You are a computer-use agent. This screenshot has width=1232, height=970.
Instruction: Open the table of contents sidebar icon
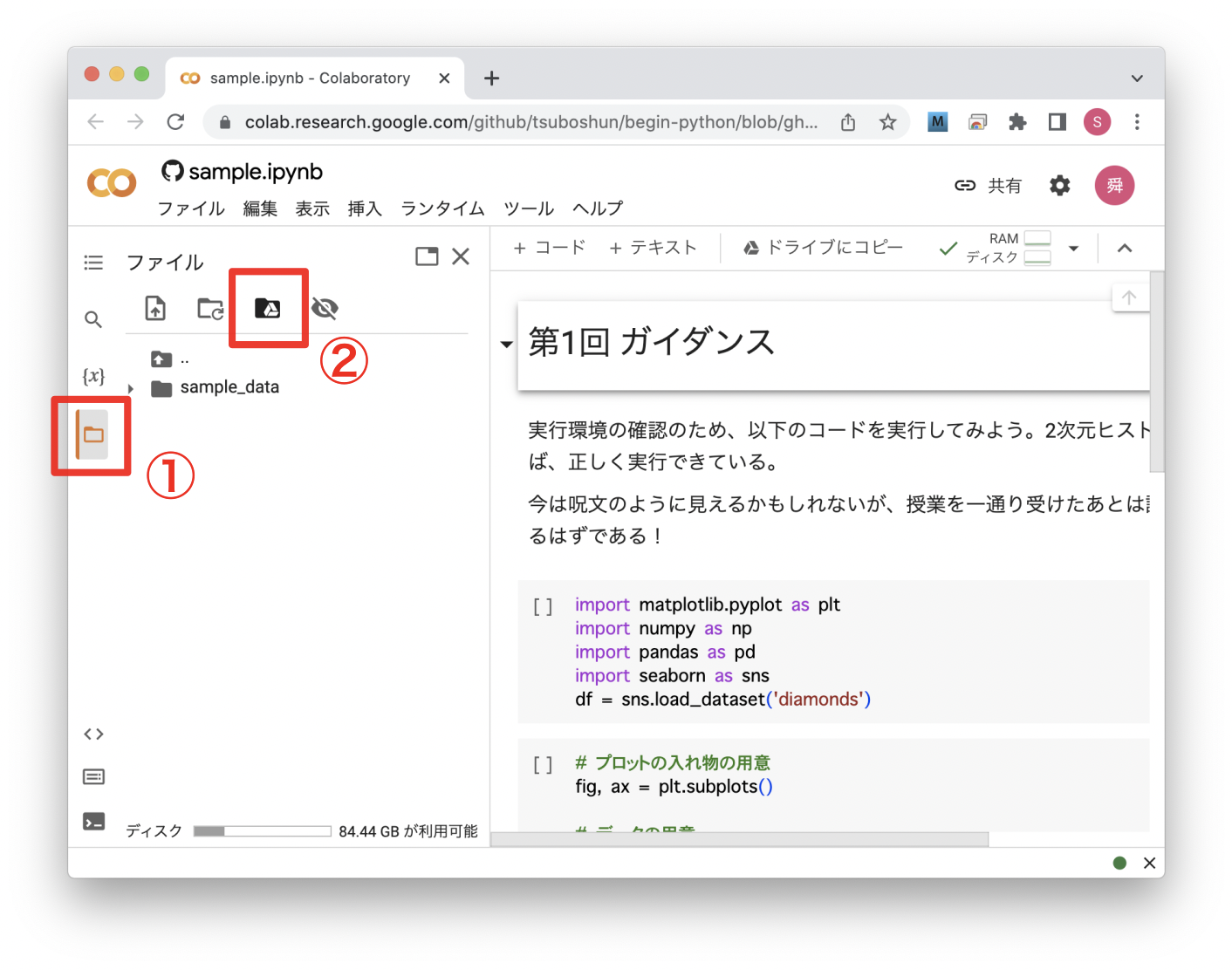(93, 263)
